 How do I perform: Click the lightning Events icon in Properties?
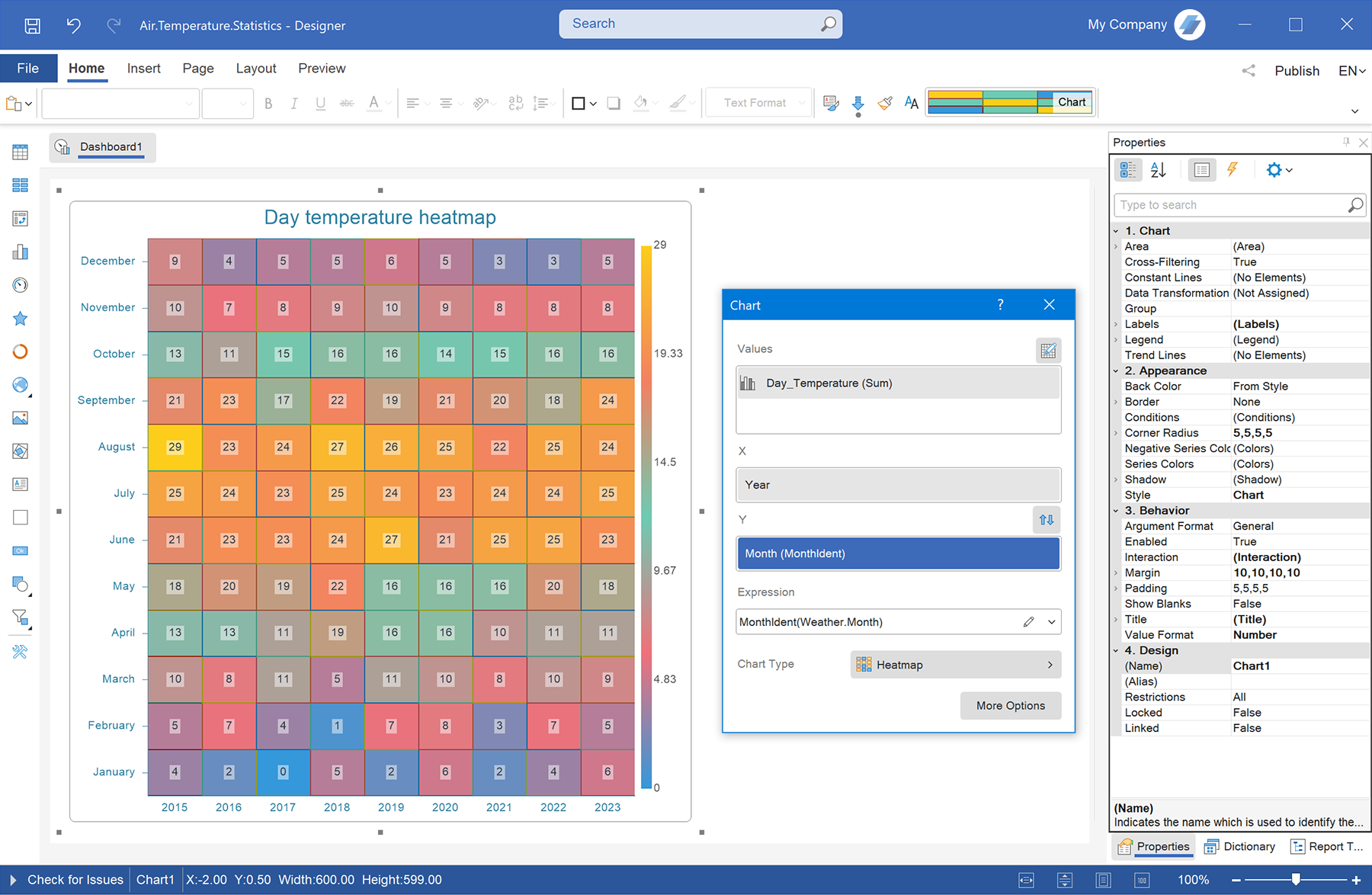(x=1232, y=170)
